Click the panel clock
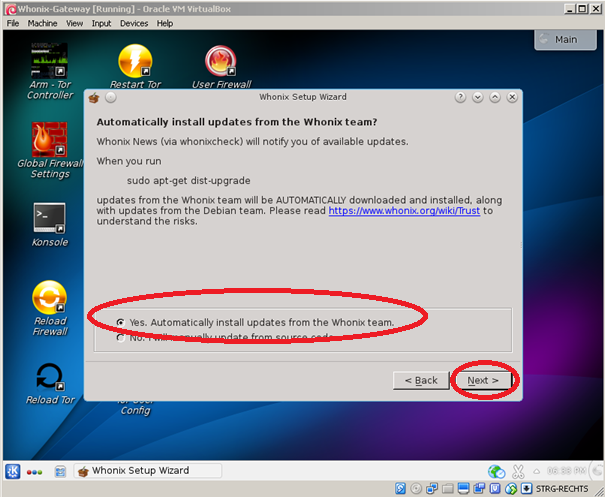 coord(566,471)
